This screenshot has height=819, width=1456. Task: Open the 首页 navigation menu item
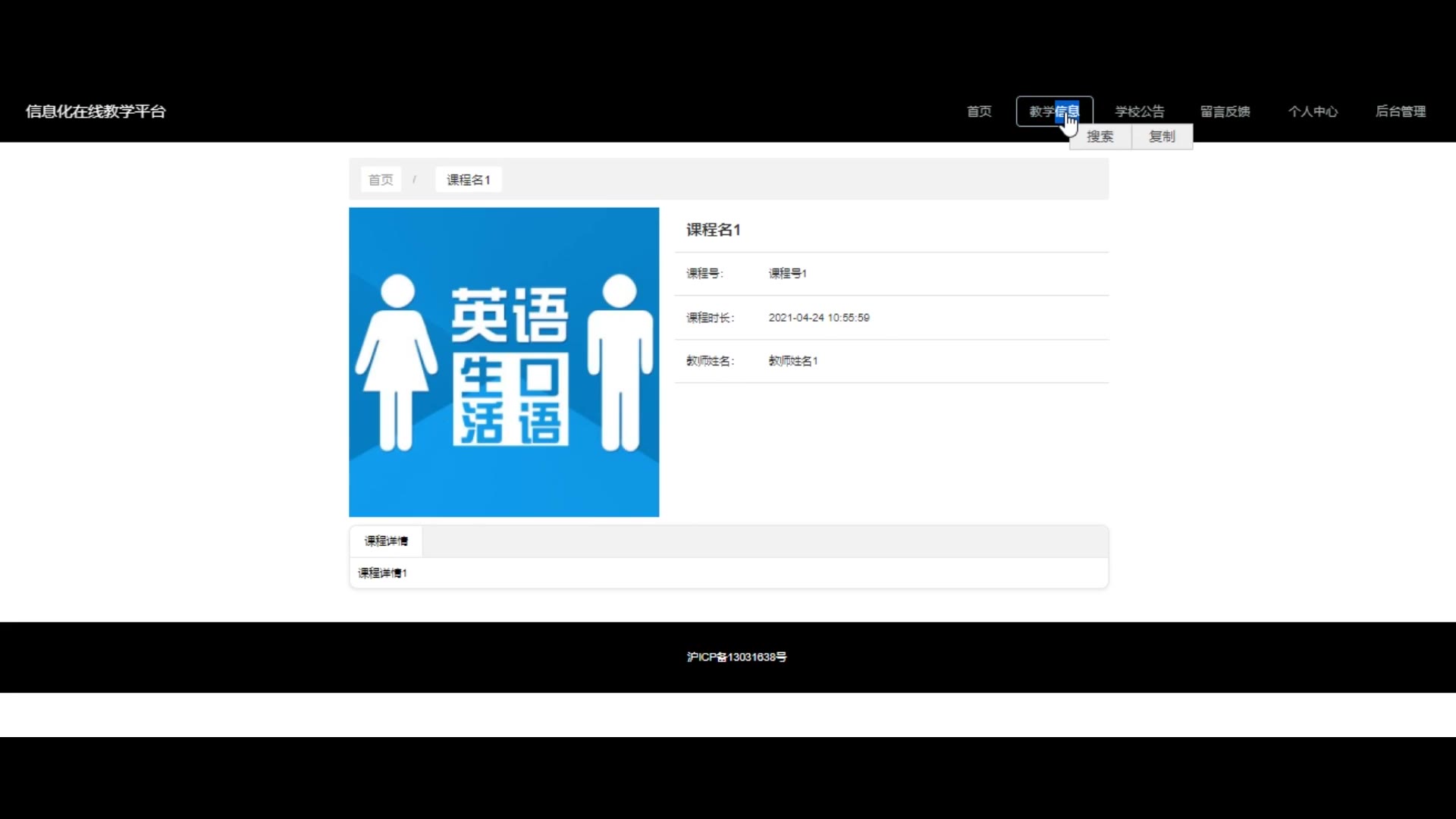[978, 111]
